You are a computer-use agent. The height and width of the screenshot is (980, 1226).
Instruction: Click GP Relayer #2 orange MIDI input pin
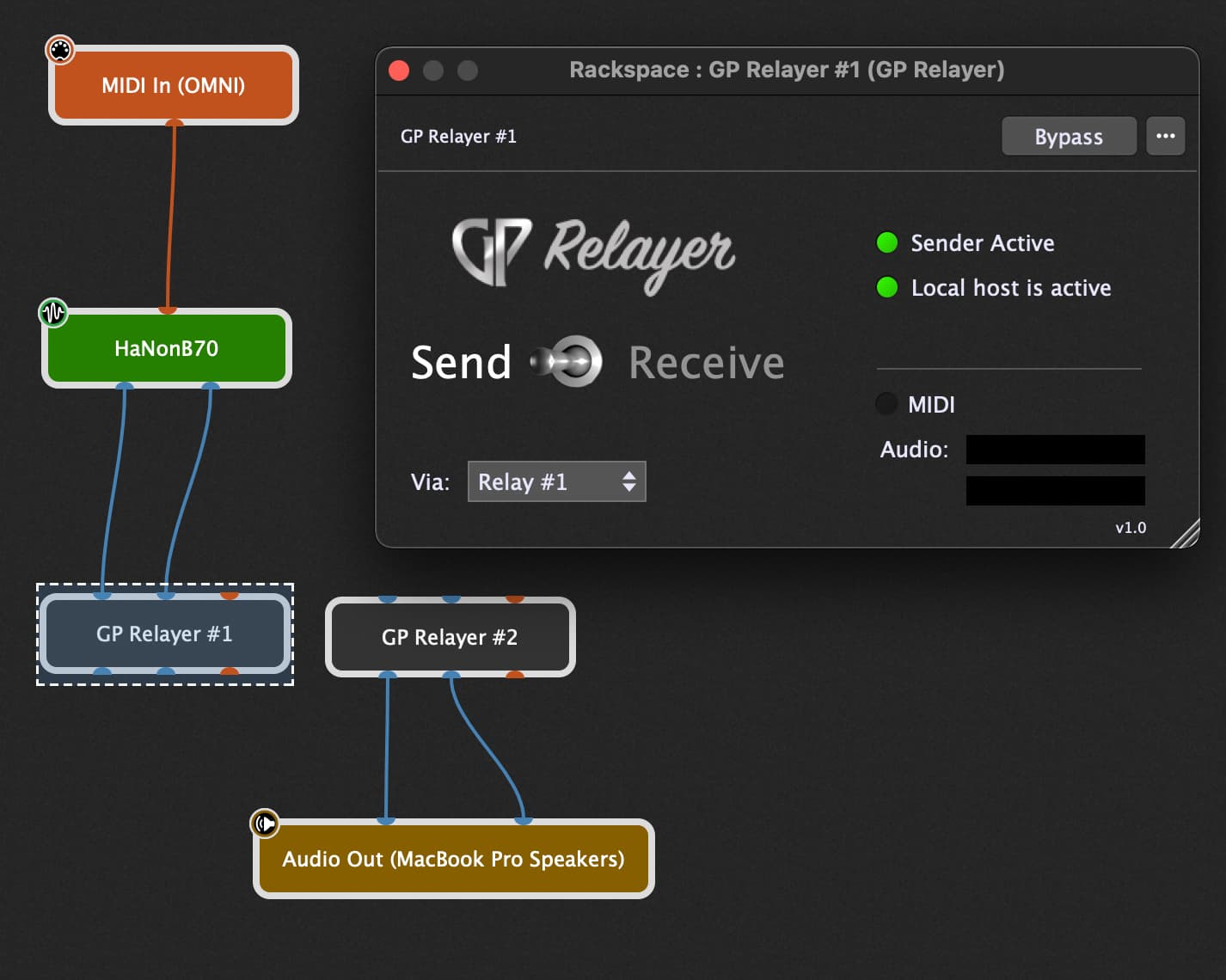coord(515,598)
